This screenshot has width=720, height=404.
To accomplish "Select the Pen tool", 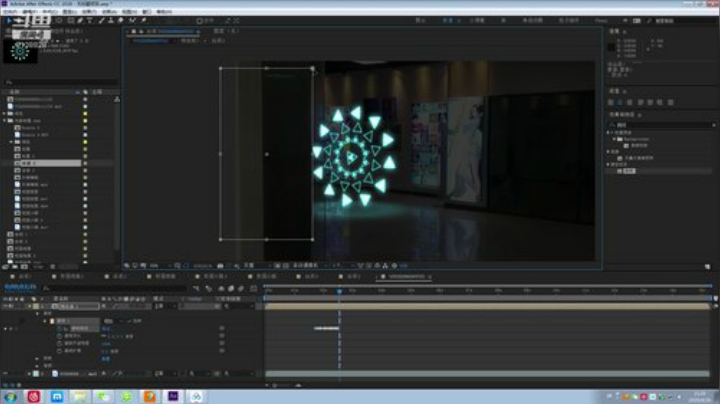I will point(80,21).
